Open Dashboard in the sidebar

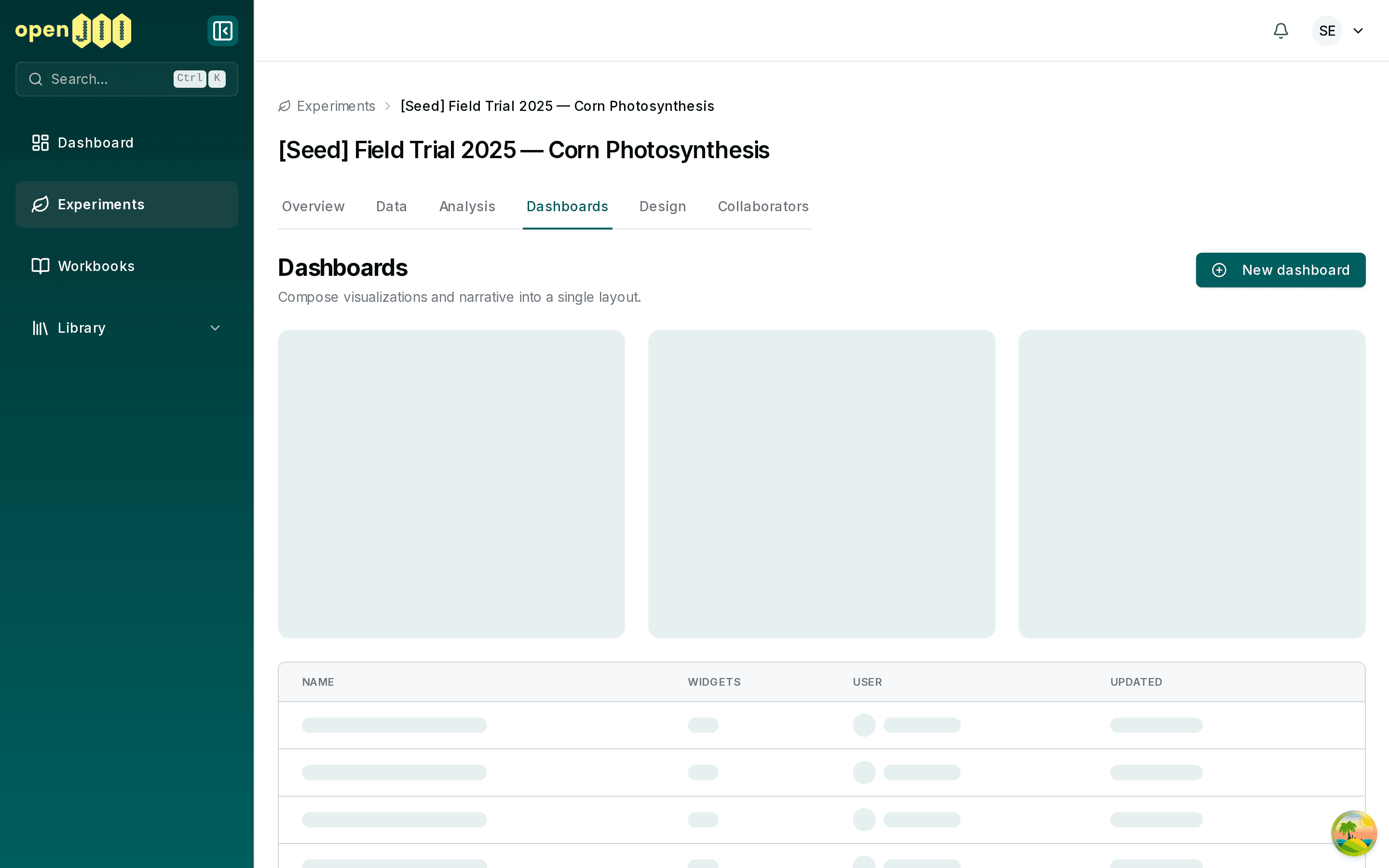point(127,143)
